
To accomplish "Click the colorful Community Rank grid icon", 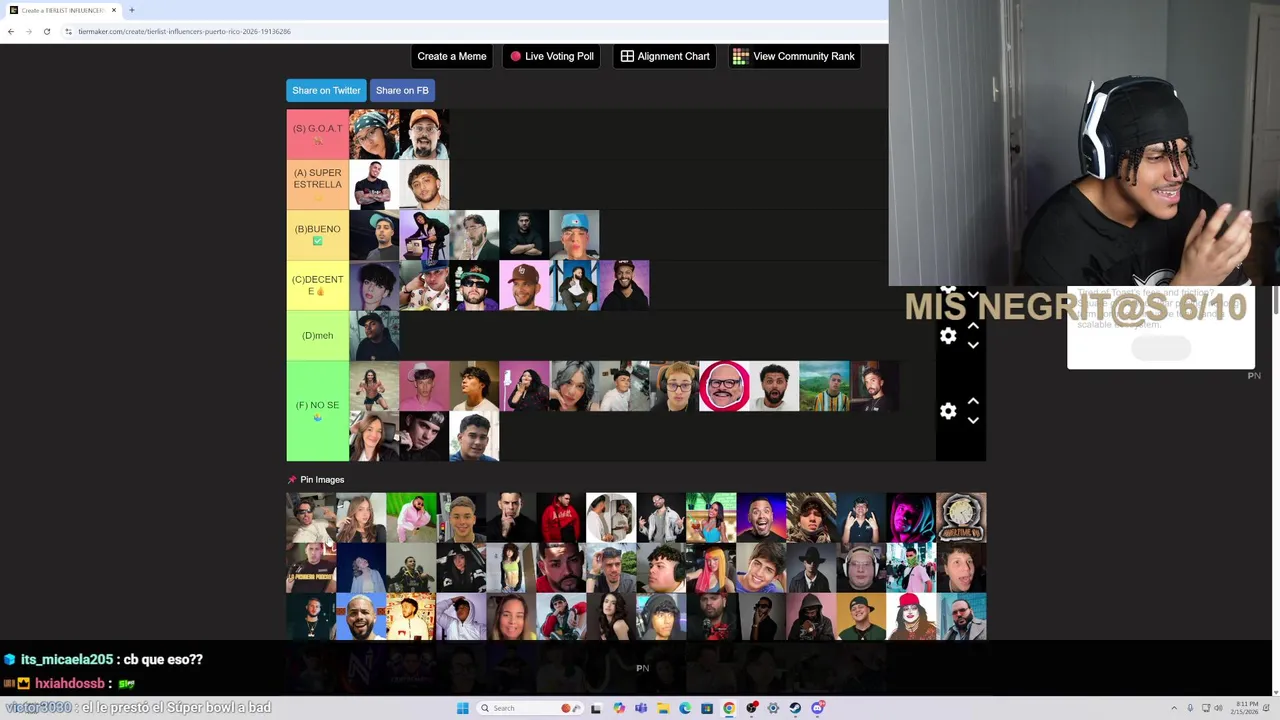I will click(740, 56).
